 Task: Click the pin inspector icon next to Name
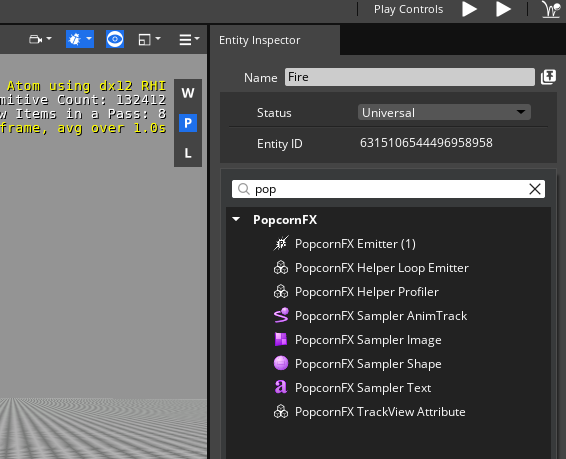(548, 77)
